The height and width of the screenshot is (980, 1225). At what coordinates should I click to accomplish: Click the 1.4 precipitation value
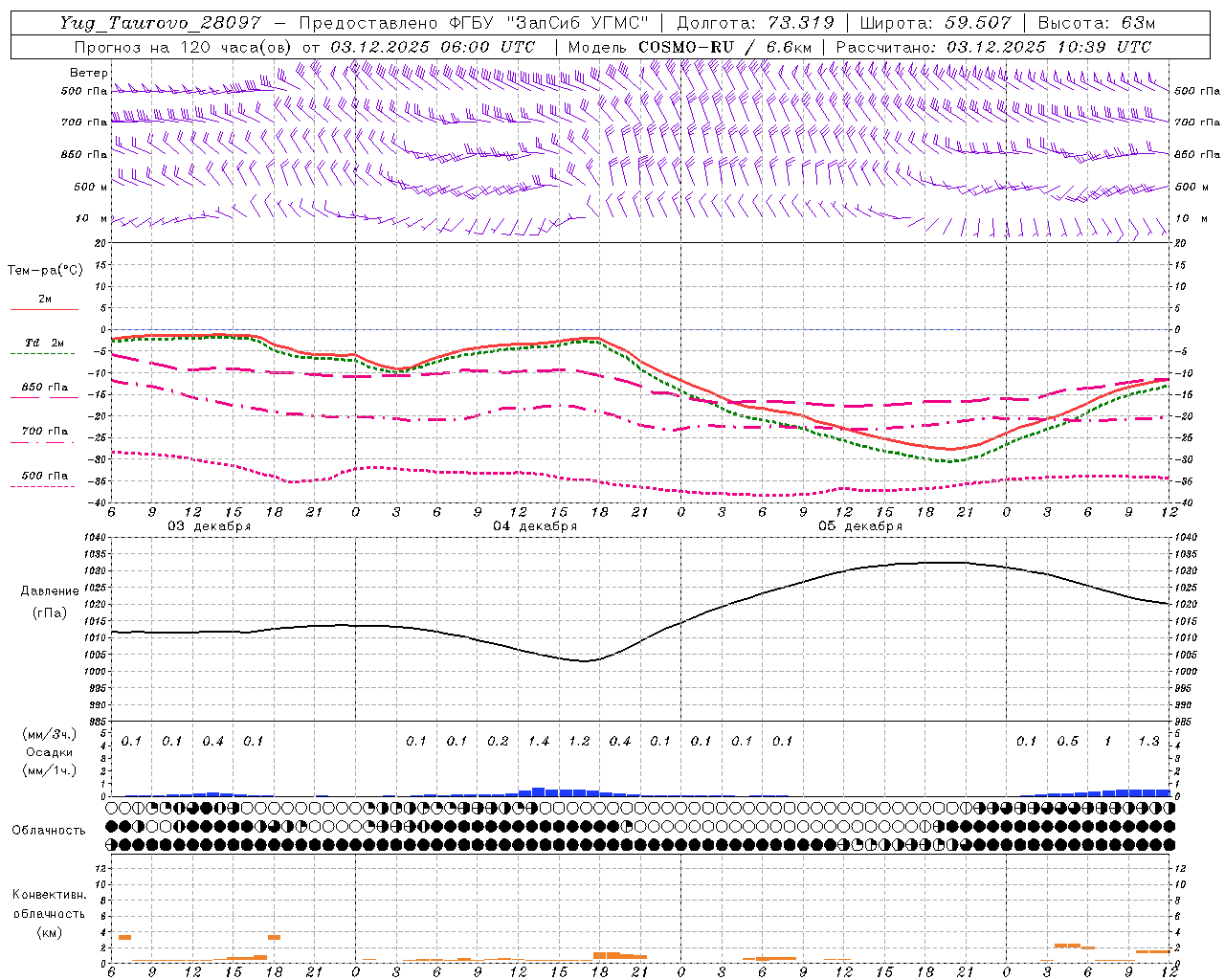coord(539,742)
